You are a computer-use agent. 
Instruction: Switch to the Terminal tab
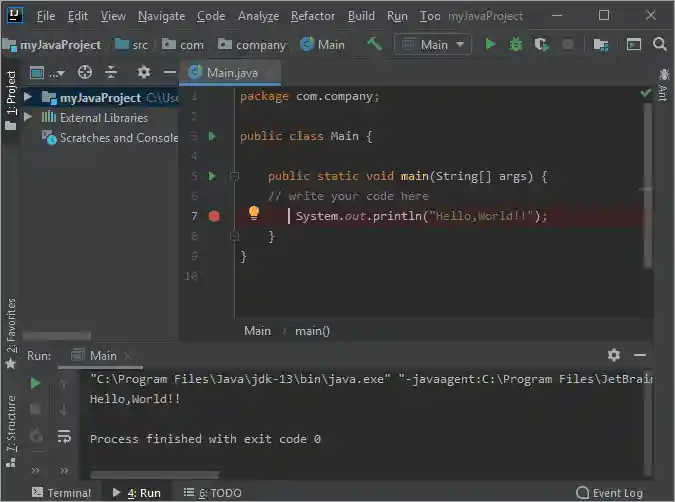tap(61, 493)
